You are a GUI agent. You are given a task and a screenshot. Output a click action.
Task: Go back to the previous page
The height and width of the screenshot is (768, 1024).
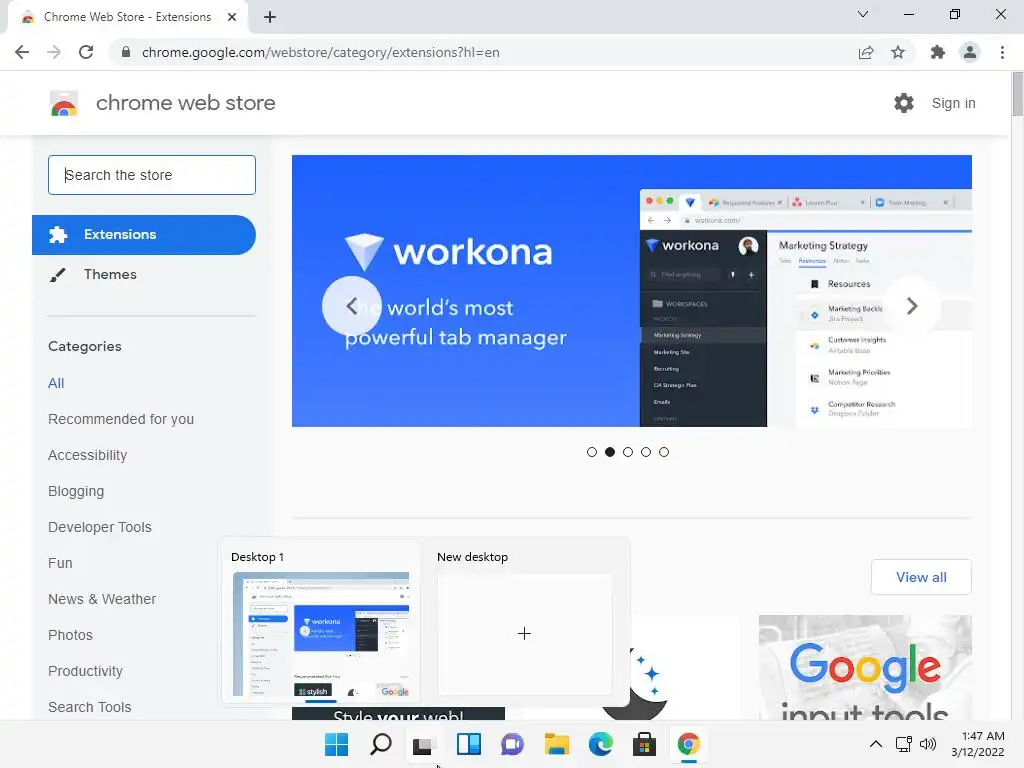22,52
